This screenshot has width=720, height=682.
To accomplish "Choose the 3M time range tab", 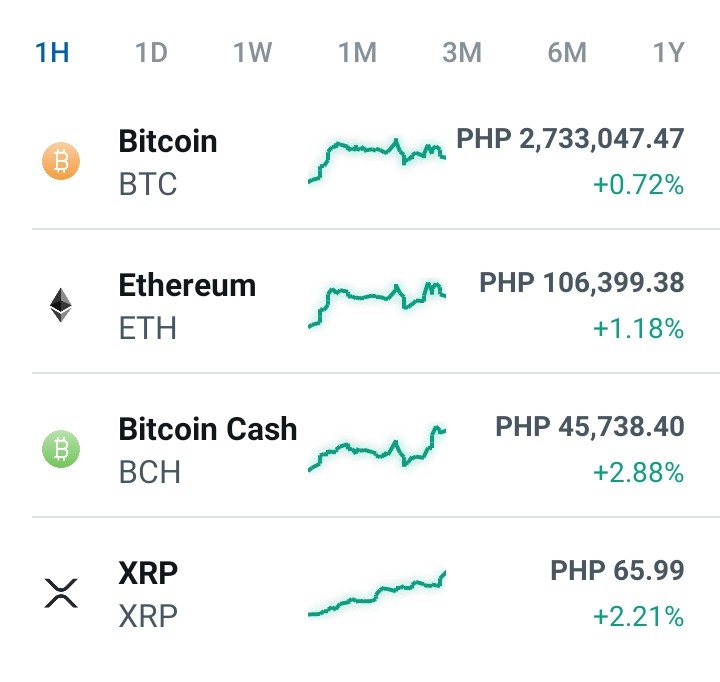I will [x=462, y=52].
